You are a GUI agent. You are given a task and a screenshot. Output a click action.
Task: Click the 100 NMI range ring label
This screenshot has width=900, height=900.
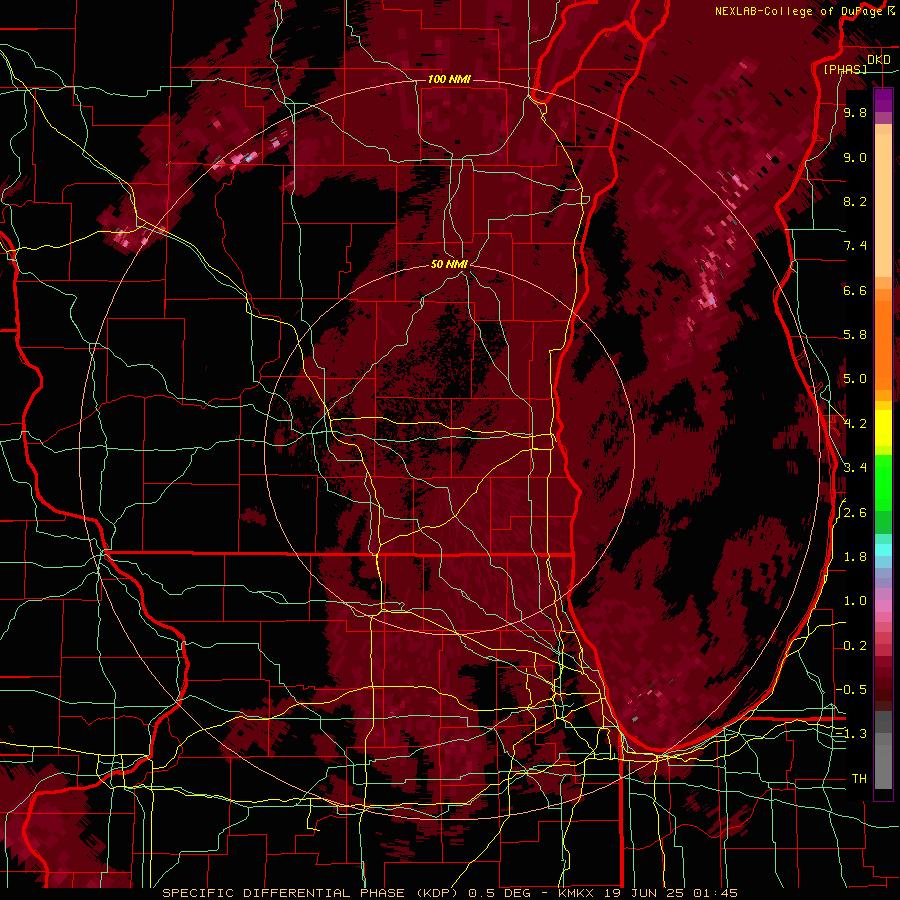pos(449,79)
